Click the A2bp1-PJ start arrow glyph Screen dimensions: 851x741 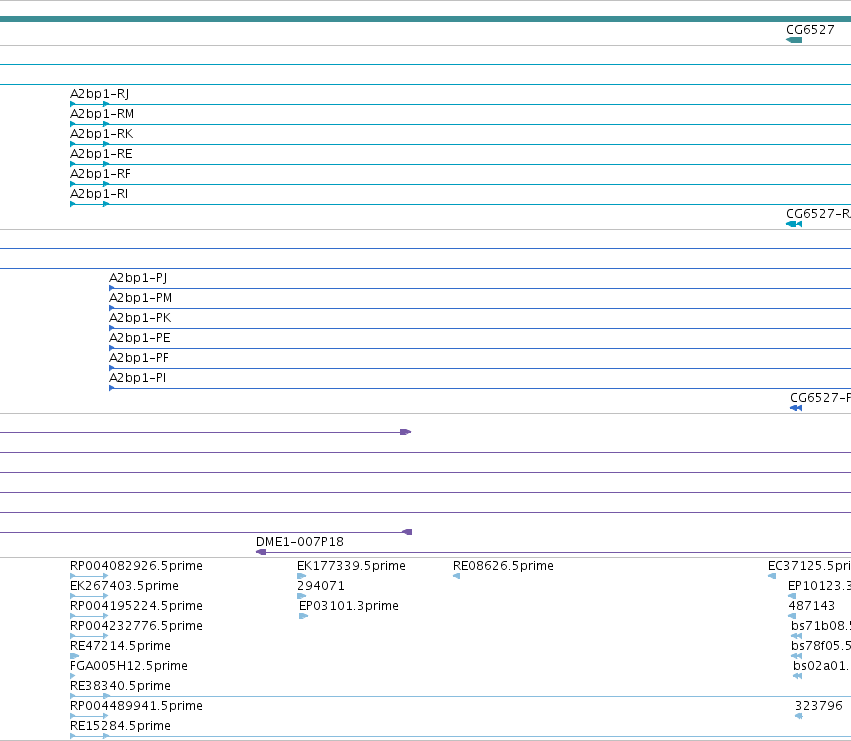111,288
